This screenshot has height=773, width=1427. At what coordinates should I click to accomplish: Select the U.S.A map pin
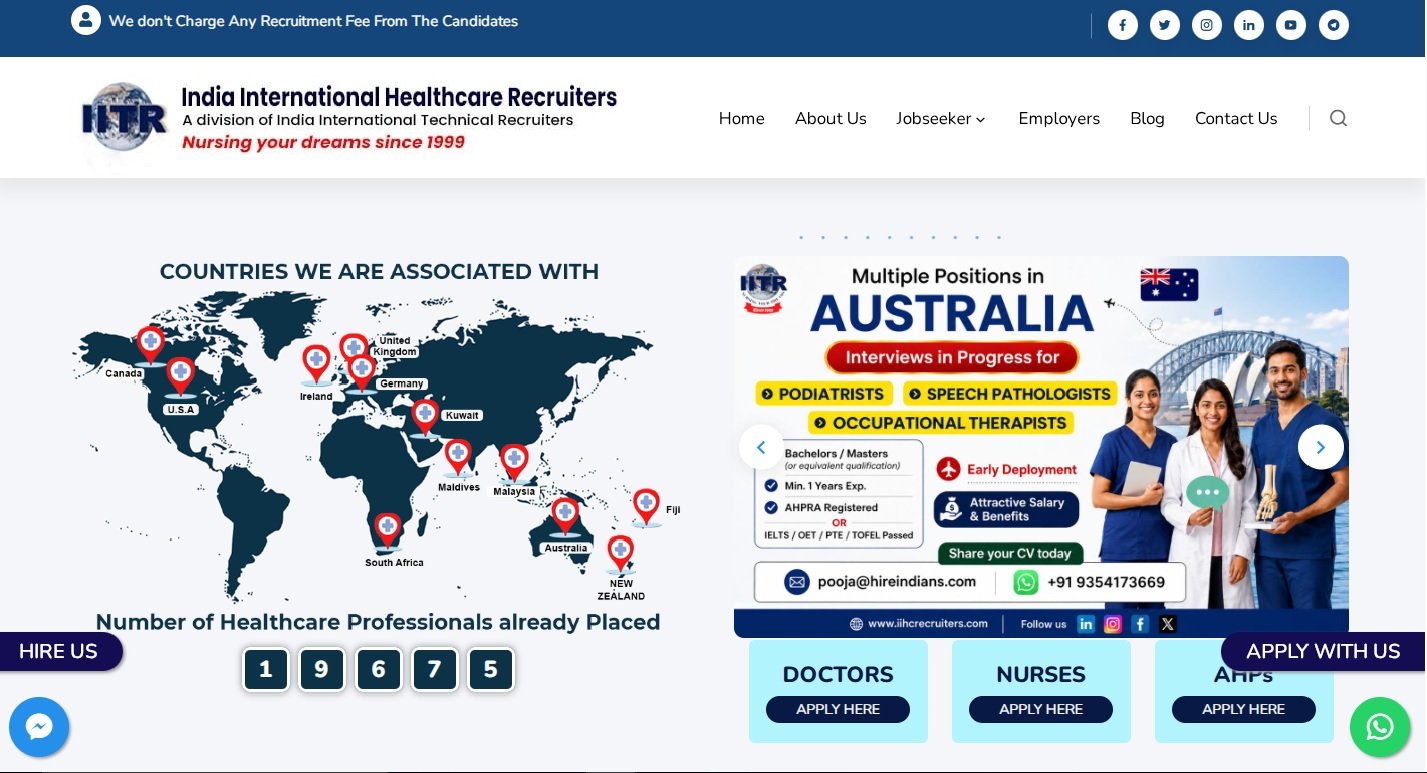point(181,377)
